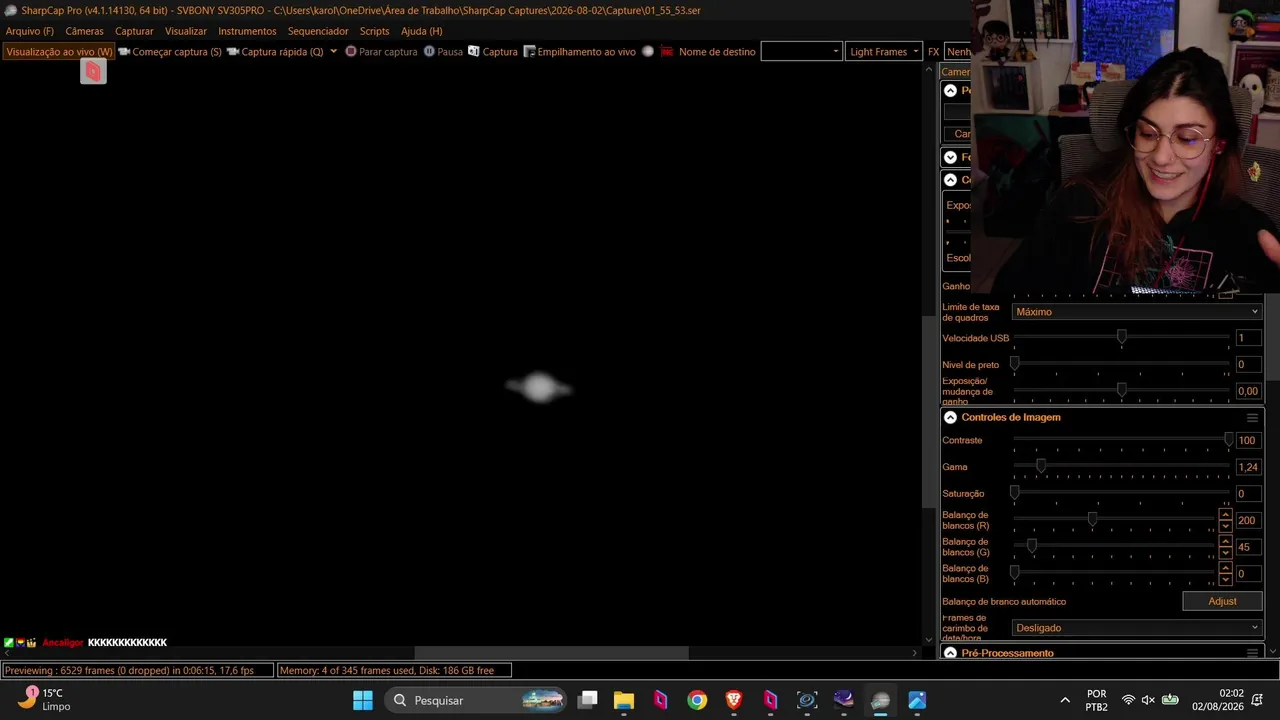
Task: Expand the Pré-Processamento section
Action: tap(950, 653)
